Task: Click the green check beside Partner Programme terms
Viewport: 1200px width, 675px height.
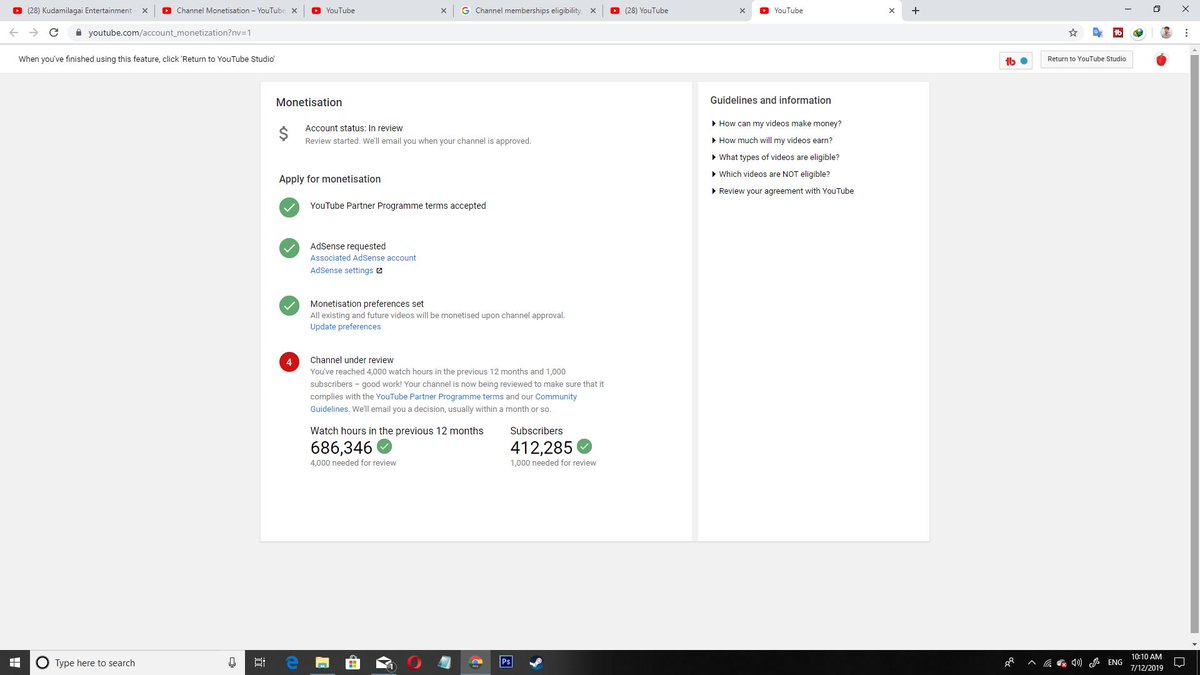Action: pyautogui.click(x=289, y=207)
